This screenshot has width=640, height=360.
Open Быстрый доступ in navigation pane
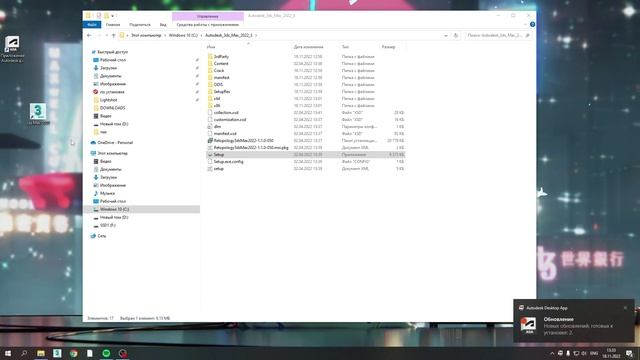[x=112, y=52]
